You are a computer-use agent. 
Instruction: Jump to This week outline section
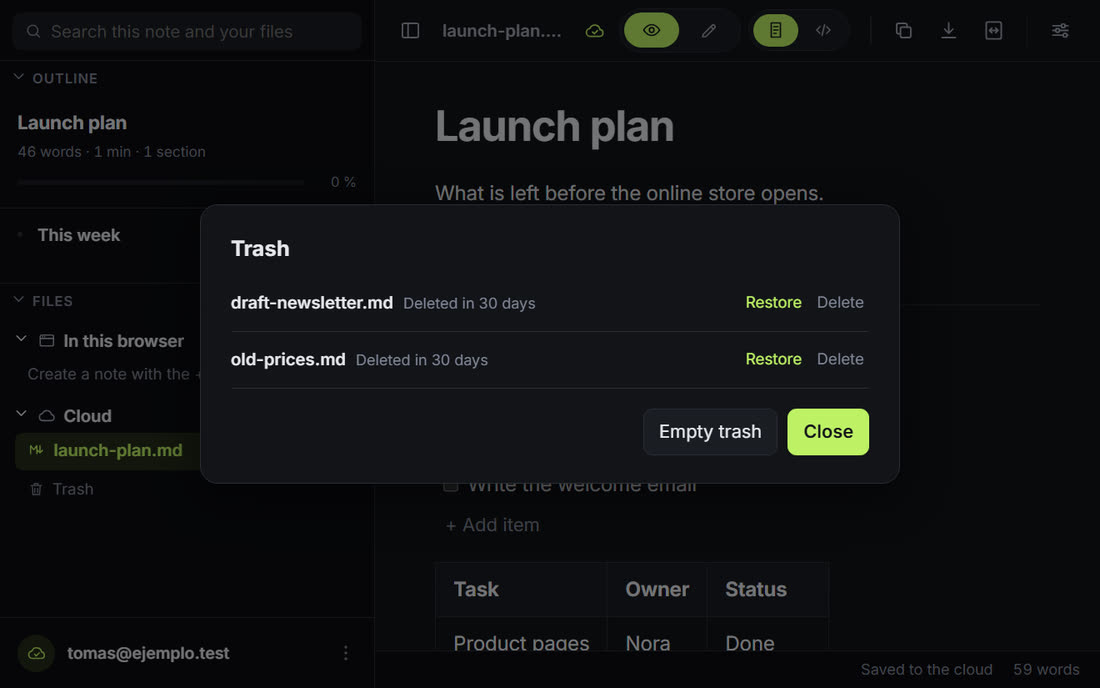79,235
